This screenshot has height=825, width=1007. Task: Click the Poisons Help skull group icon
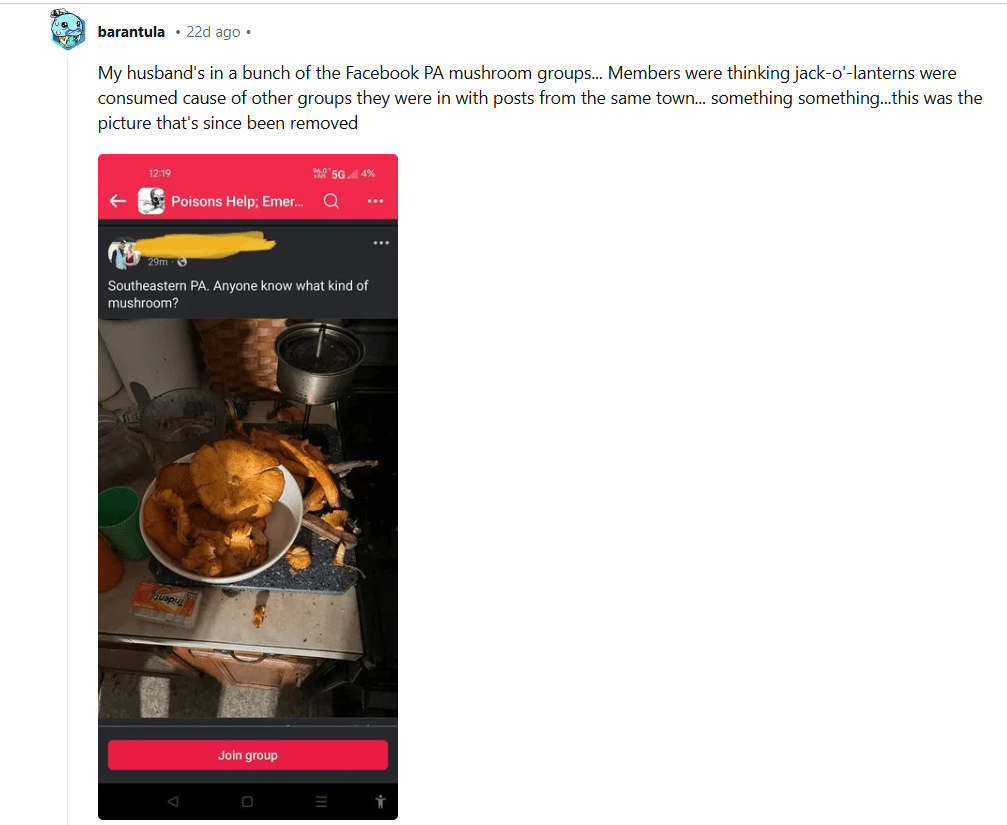(152, 201)
